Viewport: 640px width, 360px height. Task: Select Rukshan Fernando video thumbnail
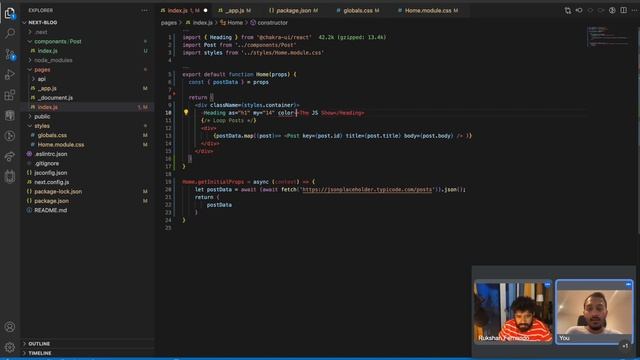tap(513, 311)
